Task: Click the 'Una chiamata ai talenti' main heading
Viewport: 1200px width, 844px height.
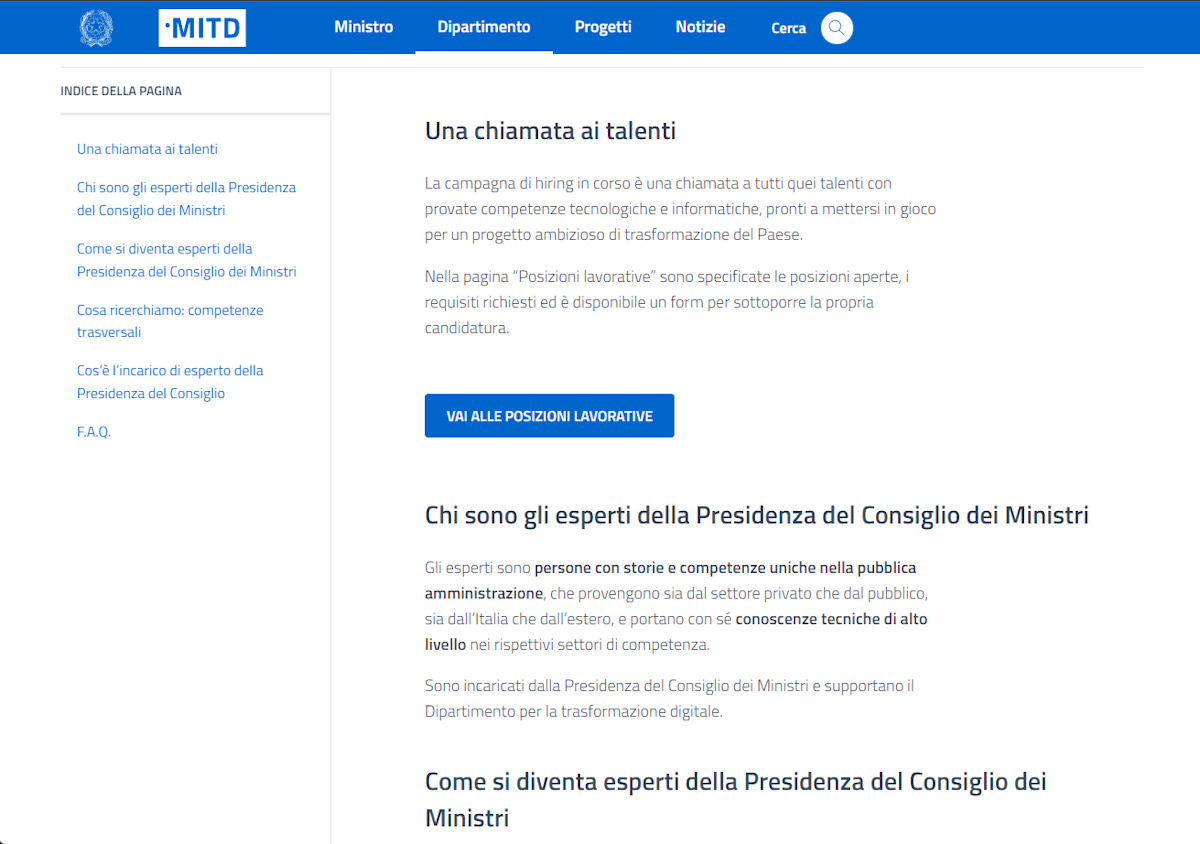Action: coord(551,131)
